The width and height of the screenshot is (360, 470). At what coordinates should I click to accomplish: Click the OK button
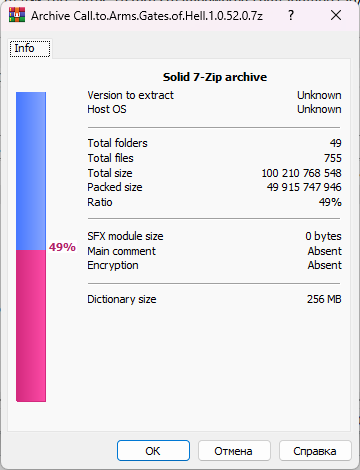[x=153, y=451]
